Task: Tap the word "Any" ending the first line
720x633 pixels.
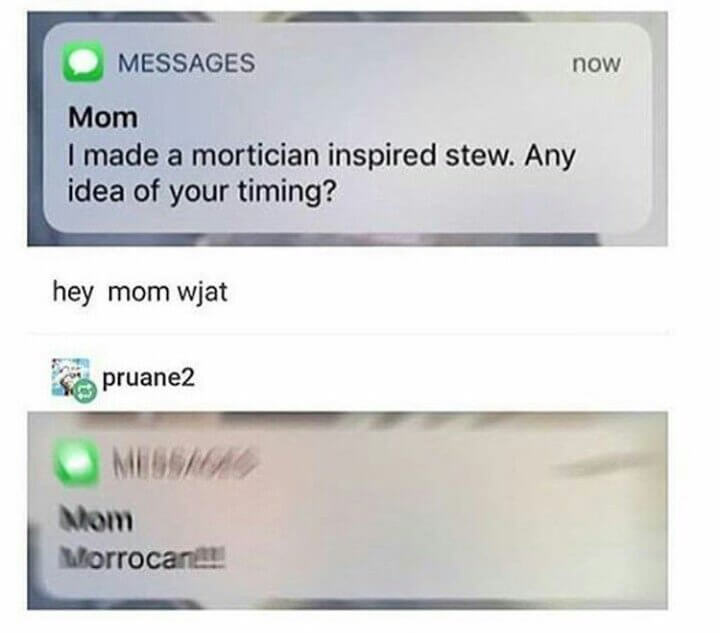Action: [550, 156]
